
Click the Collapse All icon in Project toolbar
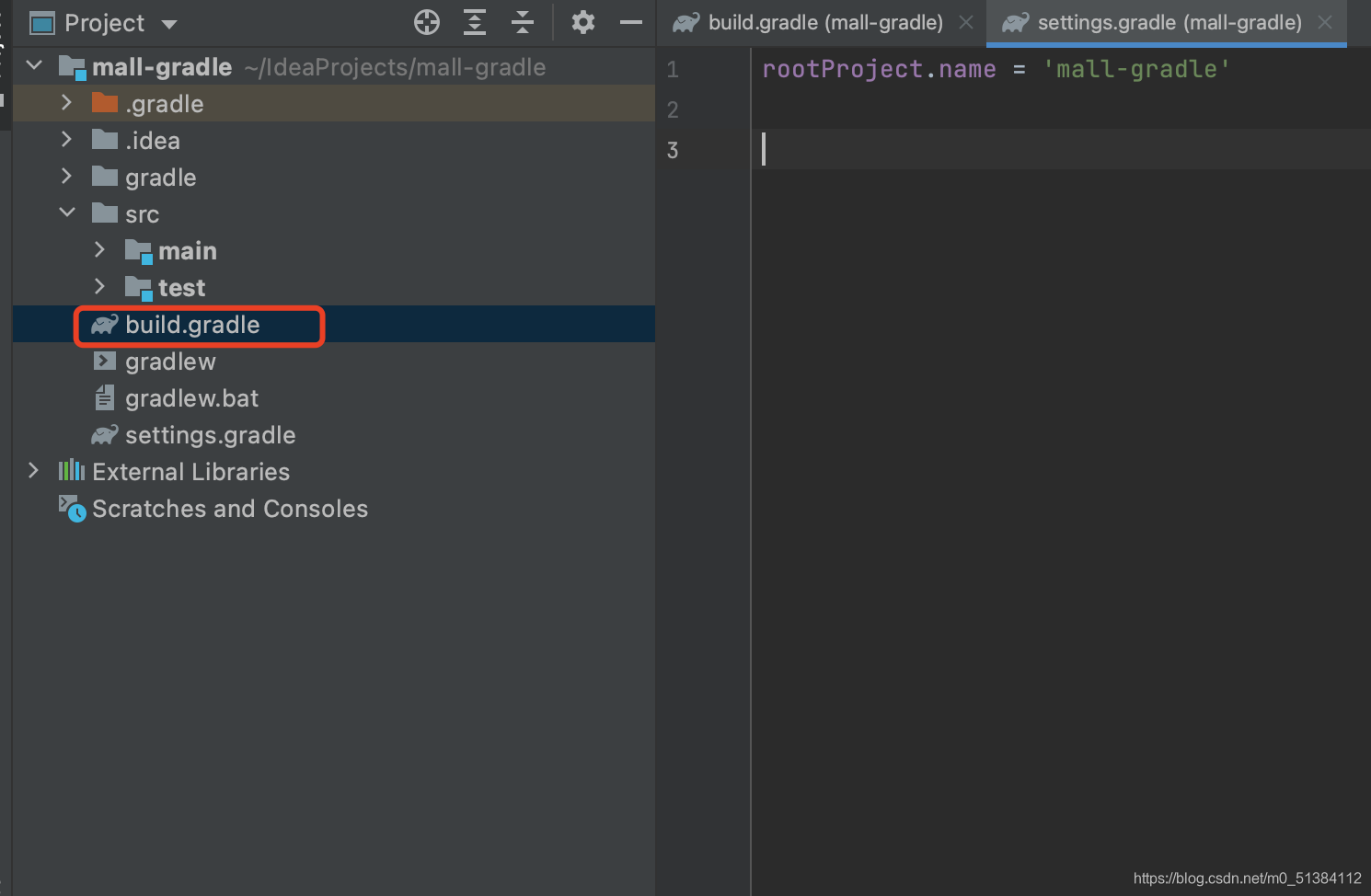(x=522, y=22)
